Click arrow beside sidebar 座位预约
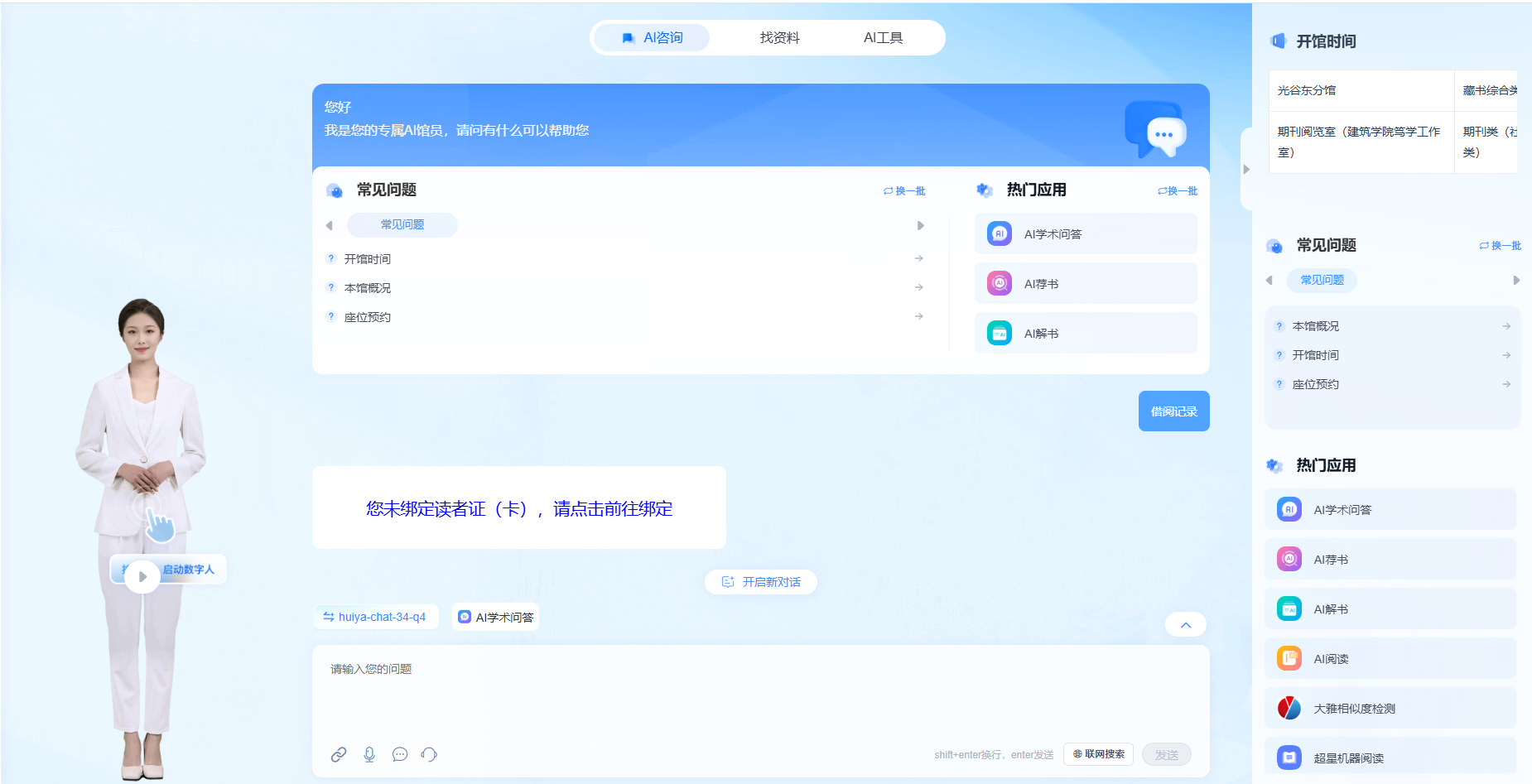 (1506, 385)
